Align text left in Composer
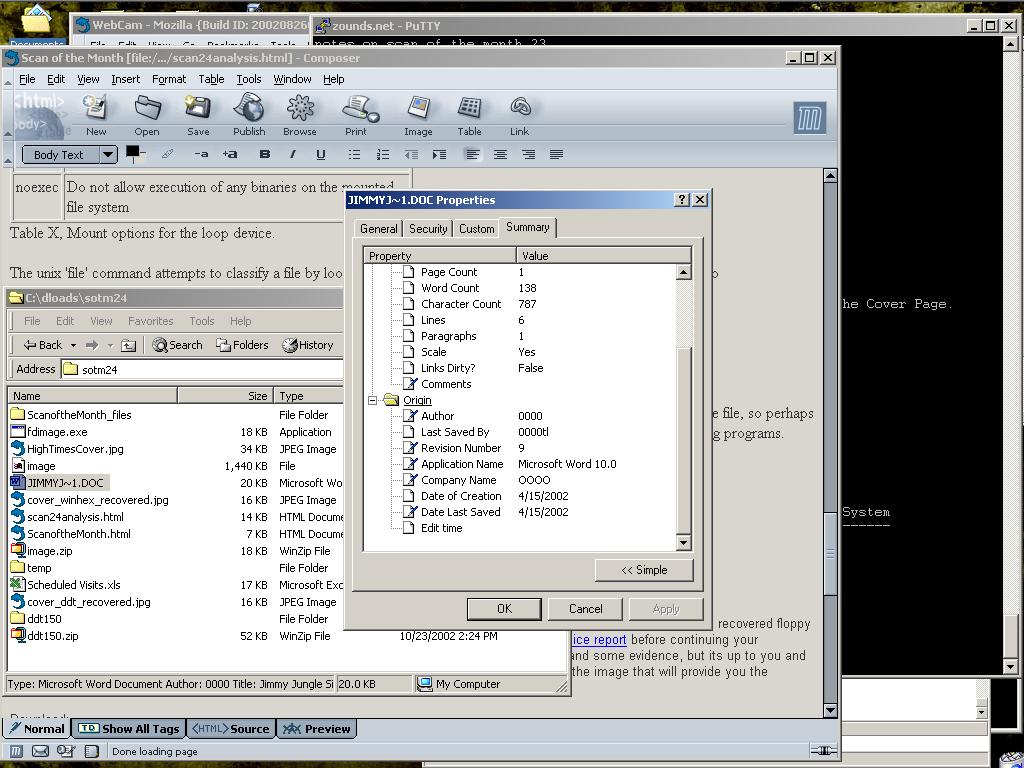Screen dimensions: 1024x768 472,155
